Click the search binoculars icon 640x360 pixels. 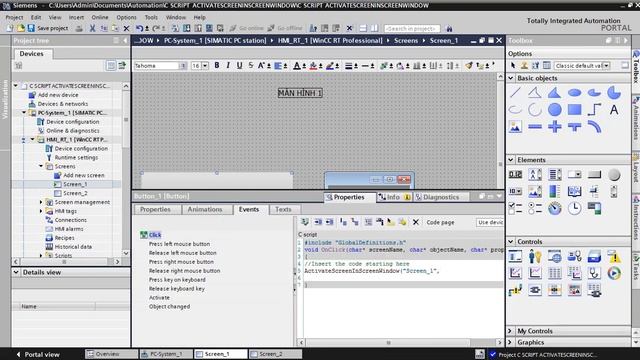(x=449, y=28)
